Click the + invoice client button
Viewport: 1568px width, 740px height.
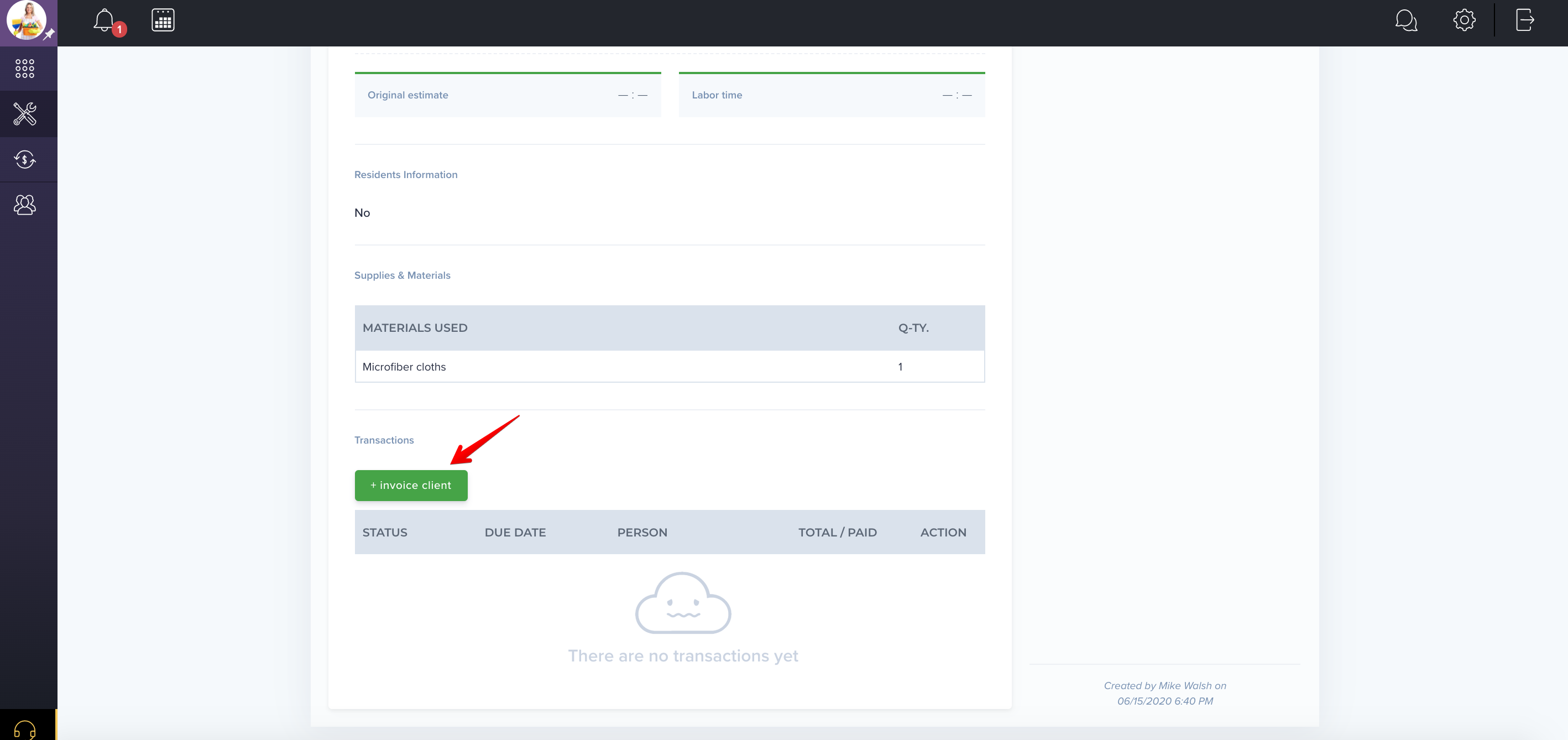[411, 486]
